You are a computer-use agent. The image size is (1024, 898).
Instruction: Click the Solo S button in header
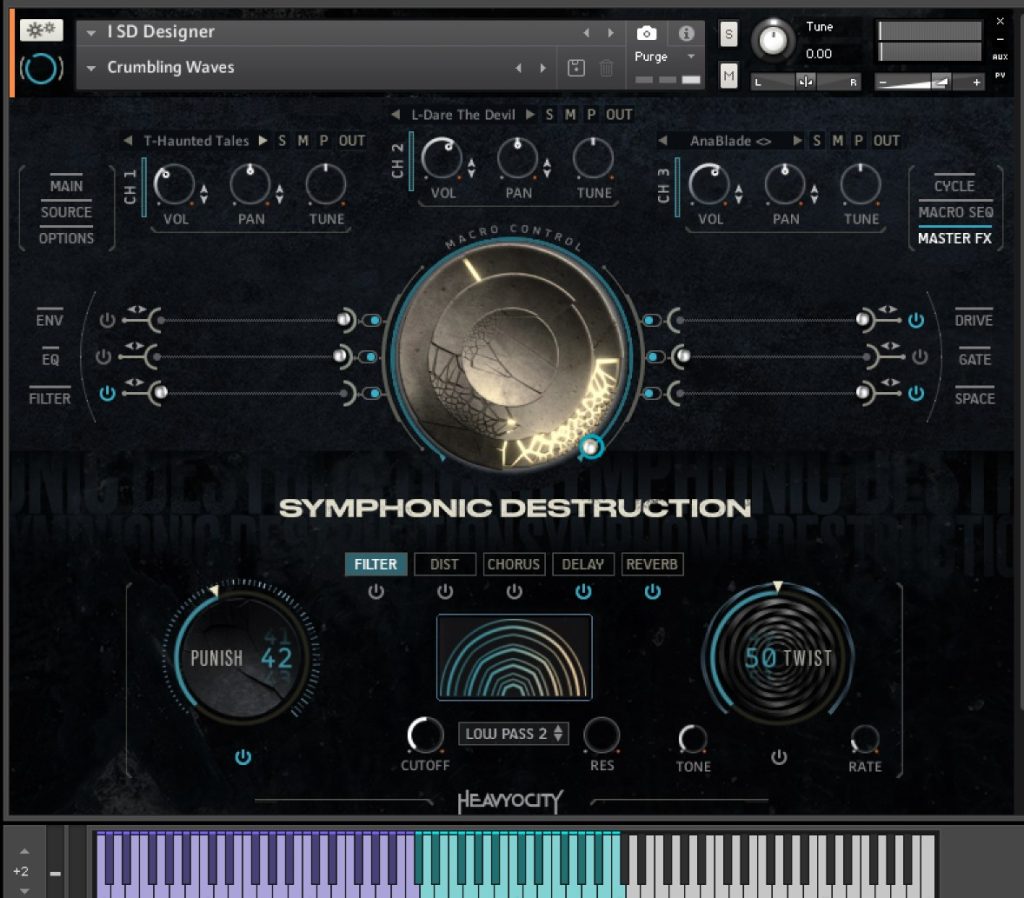pyautogui.click(x=728, y=34)
